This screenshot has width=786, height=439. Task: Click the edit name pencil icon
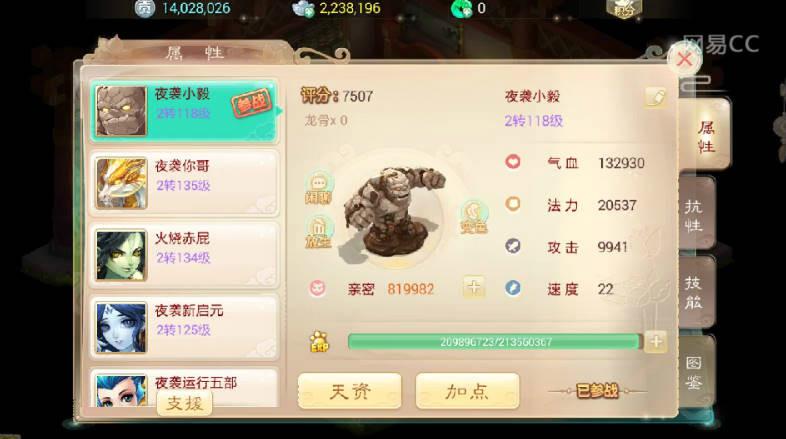(655, 96)
